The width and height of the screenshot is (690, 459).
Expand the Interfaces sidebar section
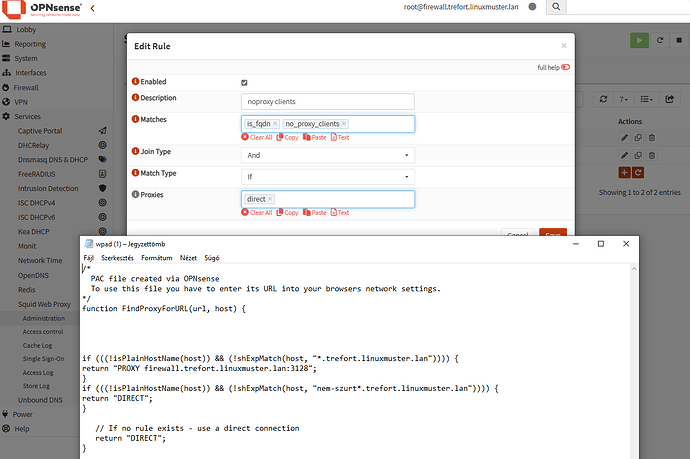pos(30,73)
